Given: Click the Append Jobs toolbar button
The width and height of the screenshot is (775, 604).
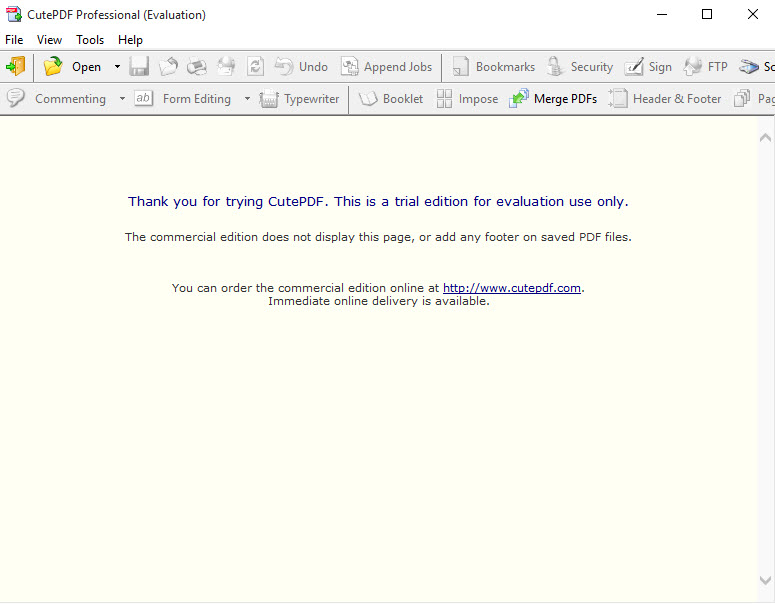Looking at the screenshot, I should pos(387,66).
